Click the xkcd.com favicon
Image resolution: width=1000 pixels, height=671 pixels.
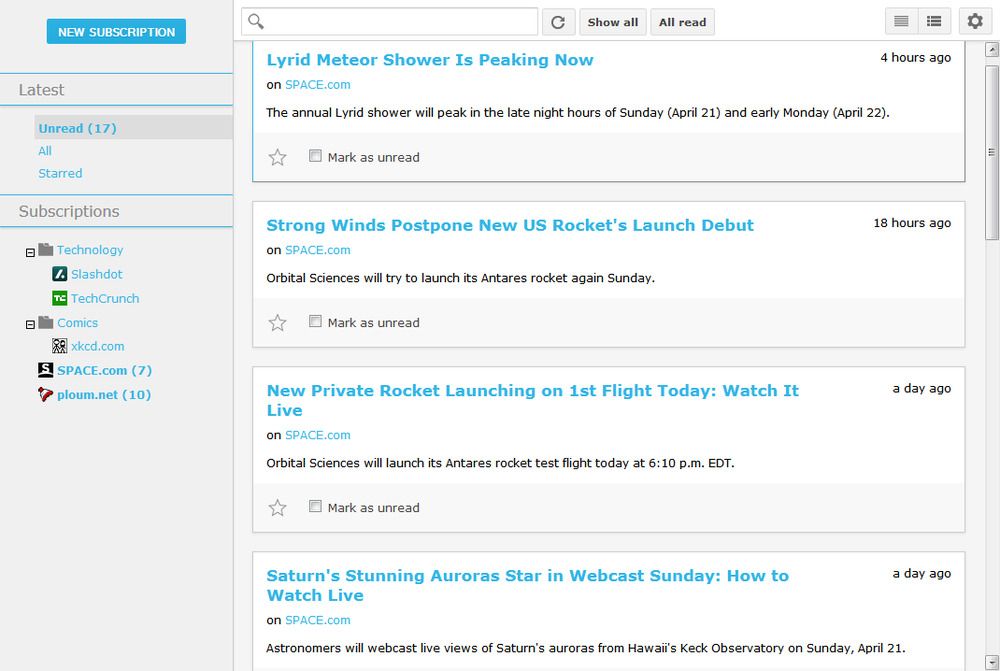click(59, 346)
